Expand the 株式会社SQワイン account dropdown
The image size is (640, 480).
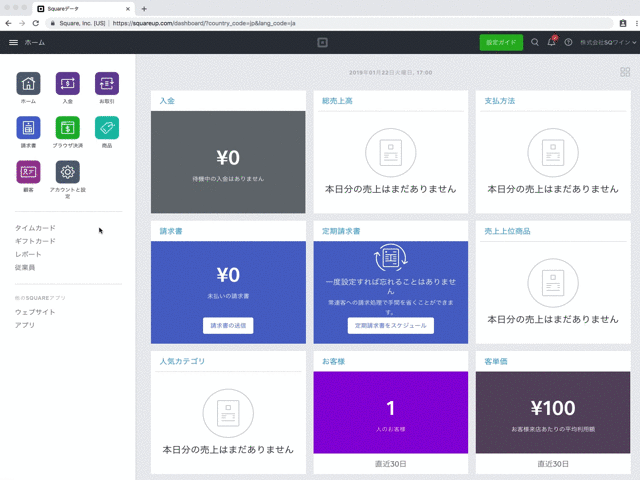[x=606, y=43]
